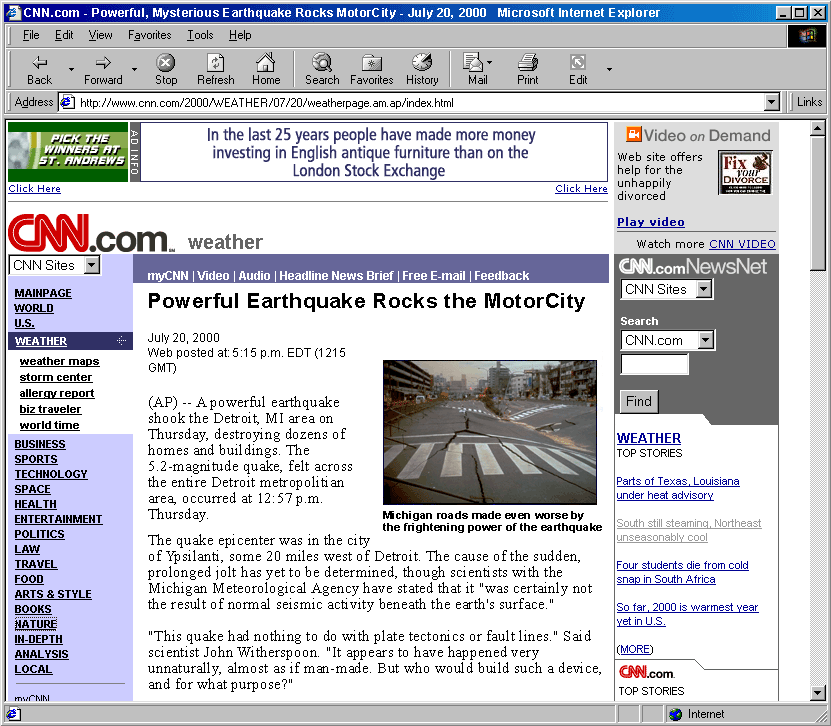Viewport: 831px width, 726px height.
Task: Open Four students die from cold story
Action: tap(682, 572)
